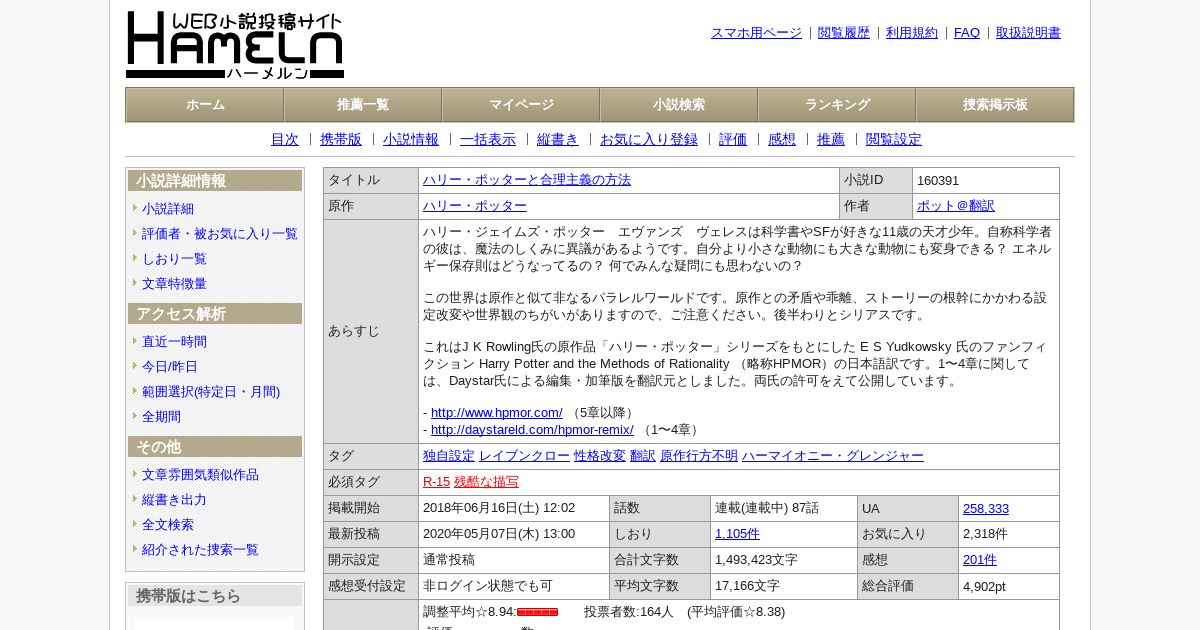Click the 原作行方不明 tag
Viewport: 1200px width, 630px height.
click(x=699, y=457)
